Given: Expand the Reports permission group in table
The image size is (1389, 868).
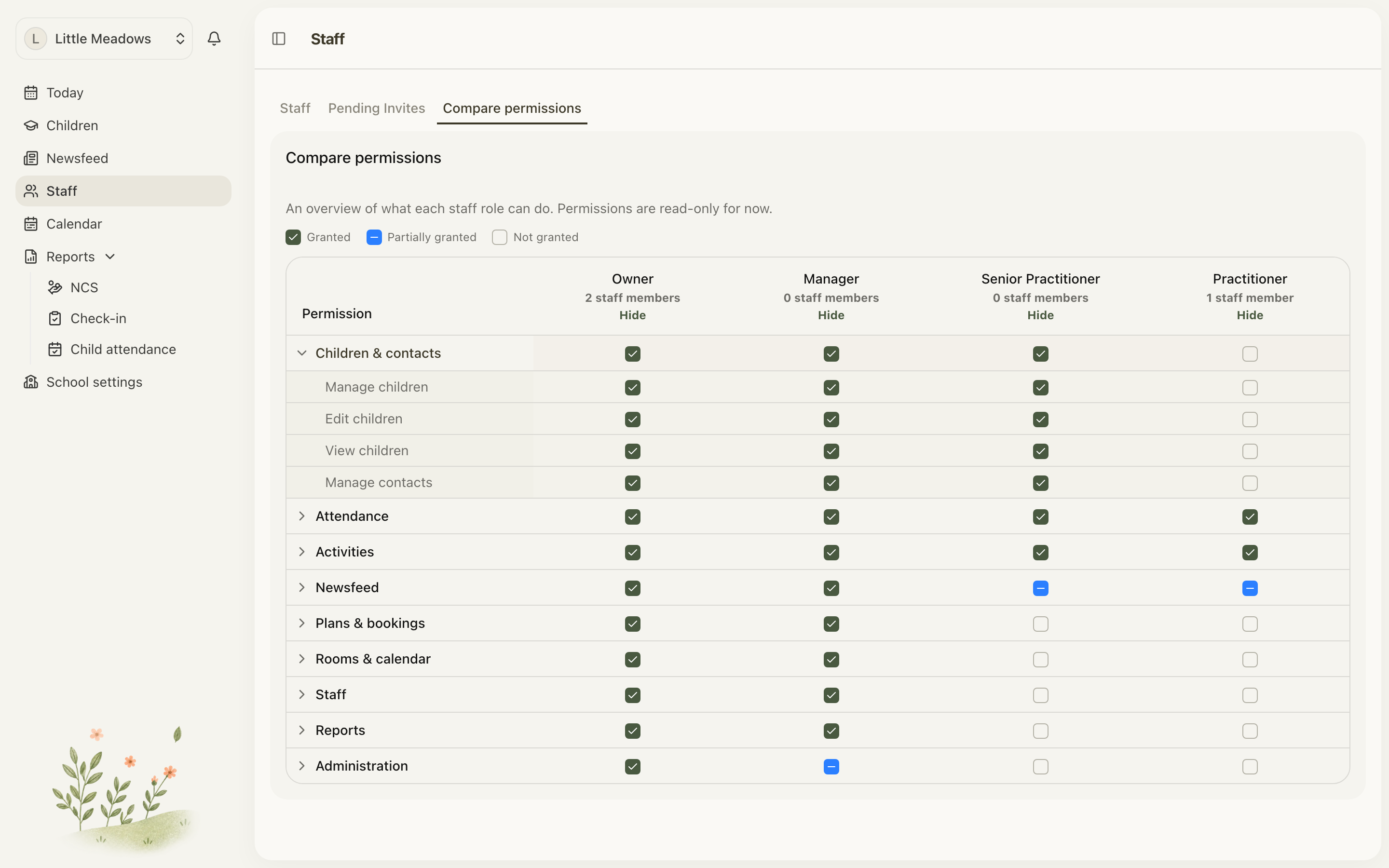Looking at the screenshot, I should (x=302, y=730).
